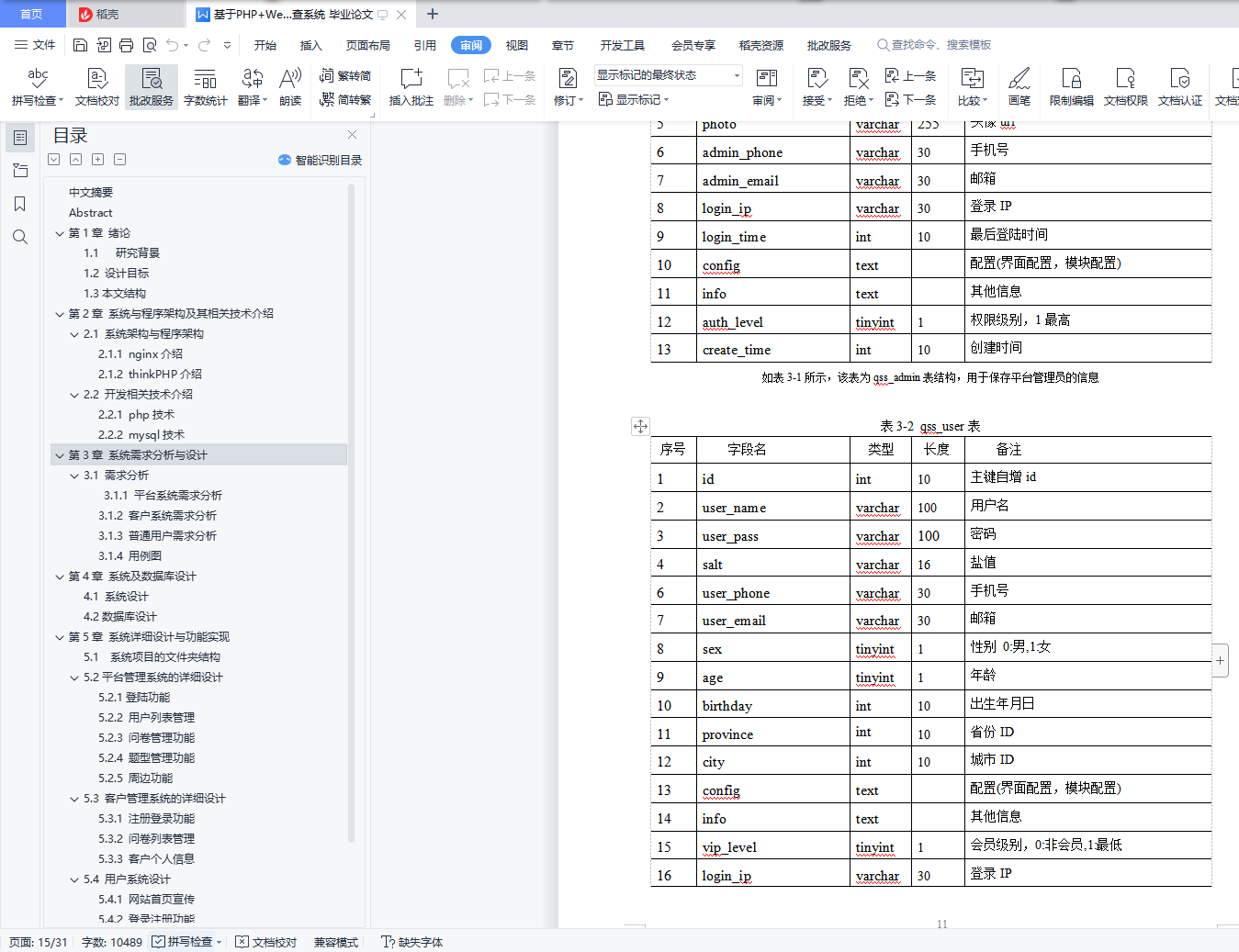Viewport: 1239px width, 952px height.
Task: Jump to 中文摘要 in the outline
Action: (91, 193)
